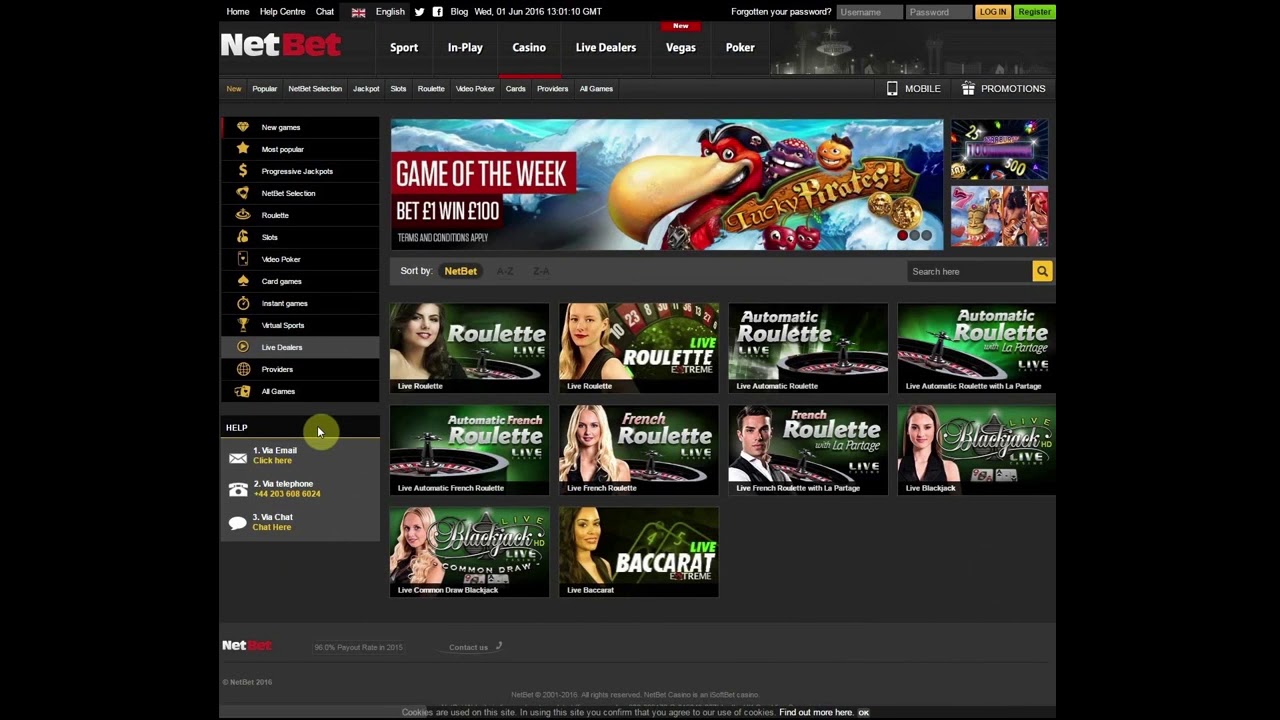1280x720 pixels.
Task: Open the Live Blackjack game thumbnail
Action: tap(977, 449)
